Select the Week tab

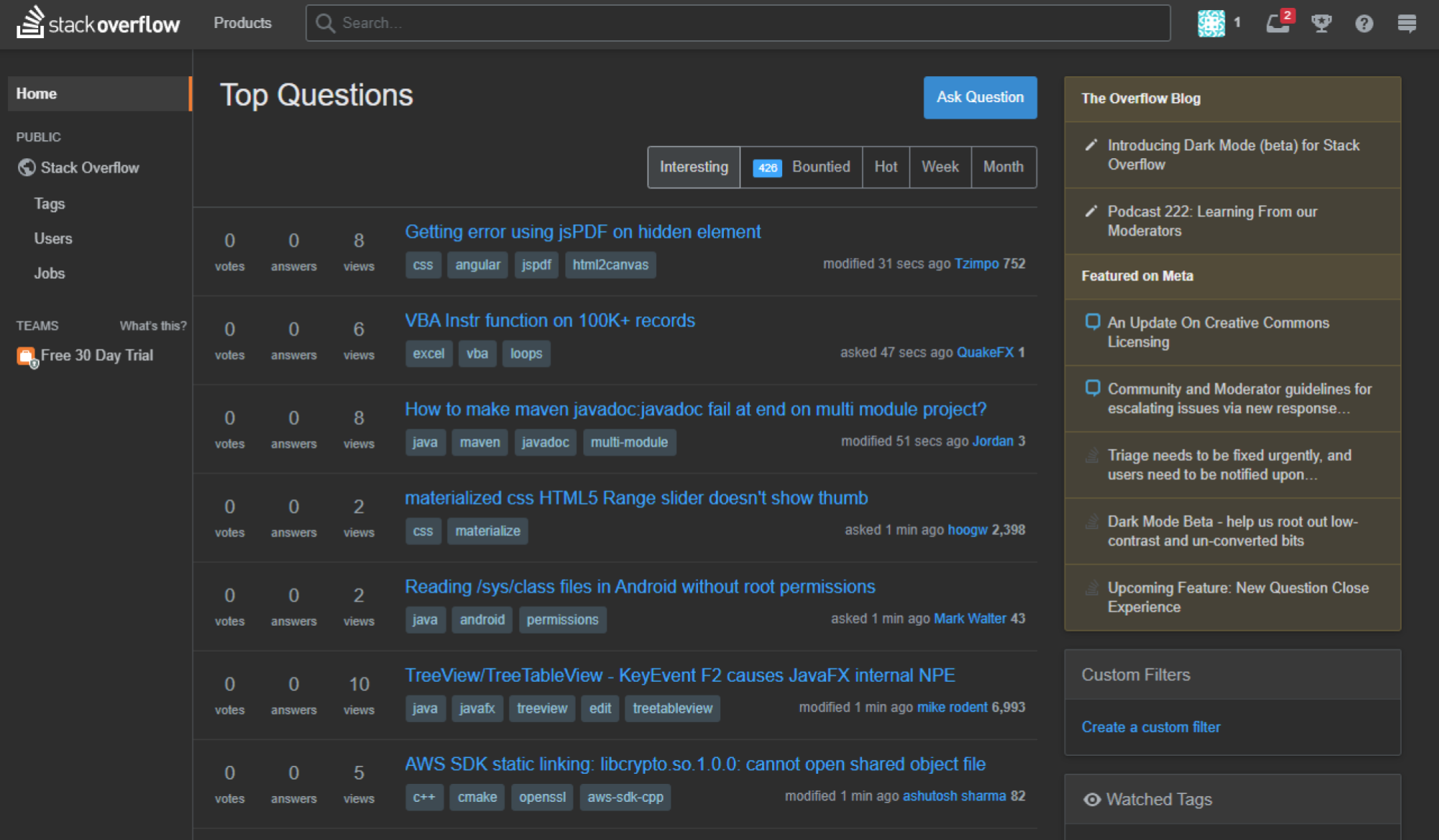coord(940,167)
